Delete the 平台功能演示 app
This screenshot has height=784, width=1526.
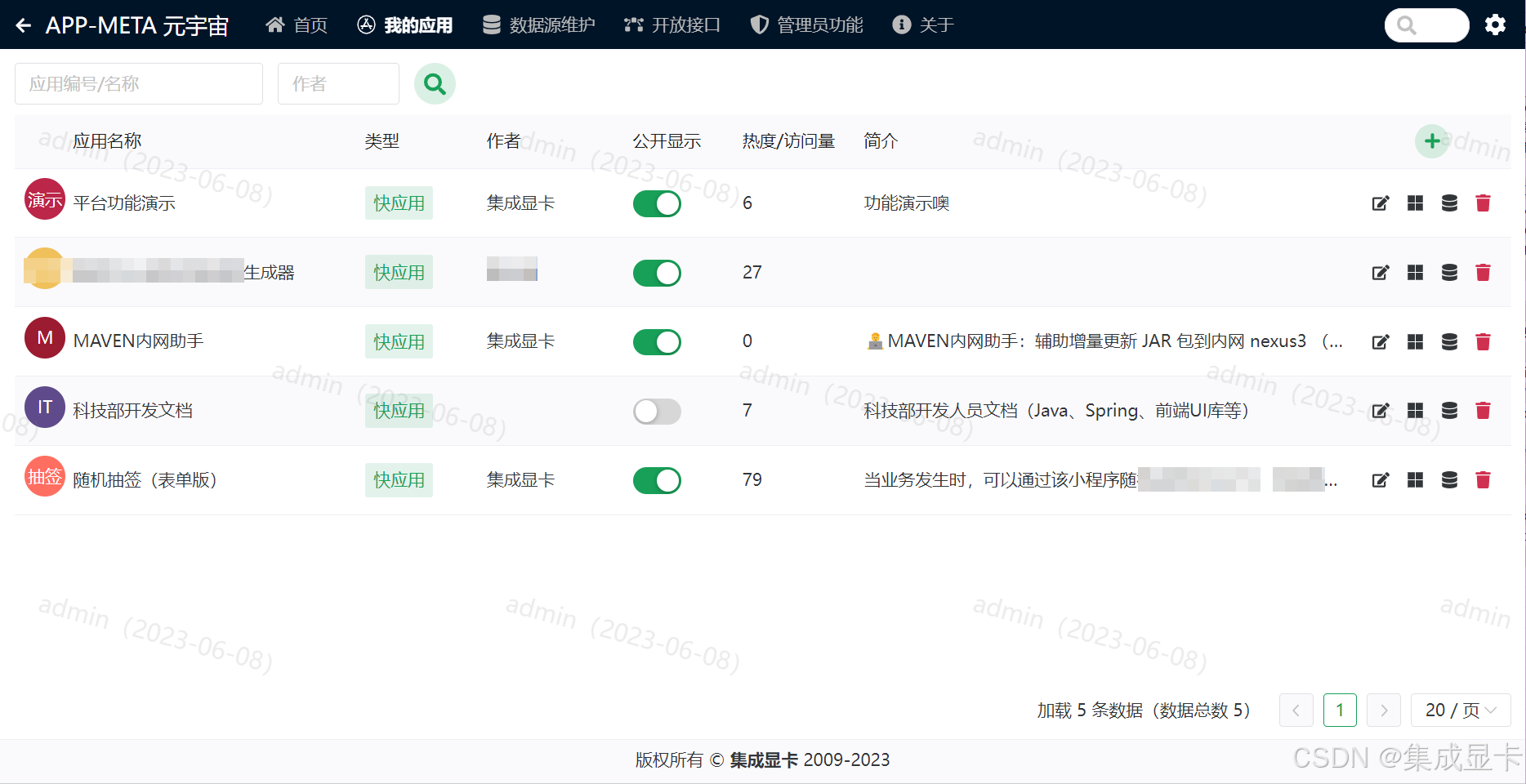pos(1484,203)
